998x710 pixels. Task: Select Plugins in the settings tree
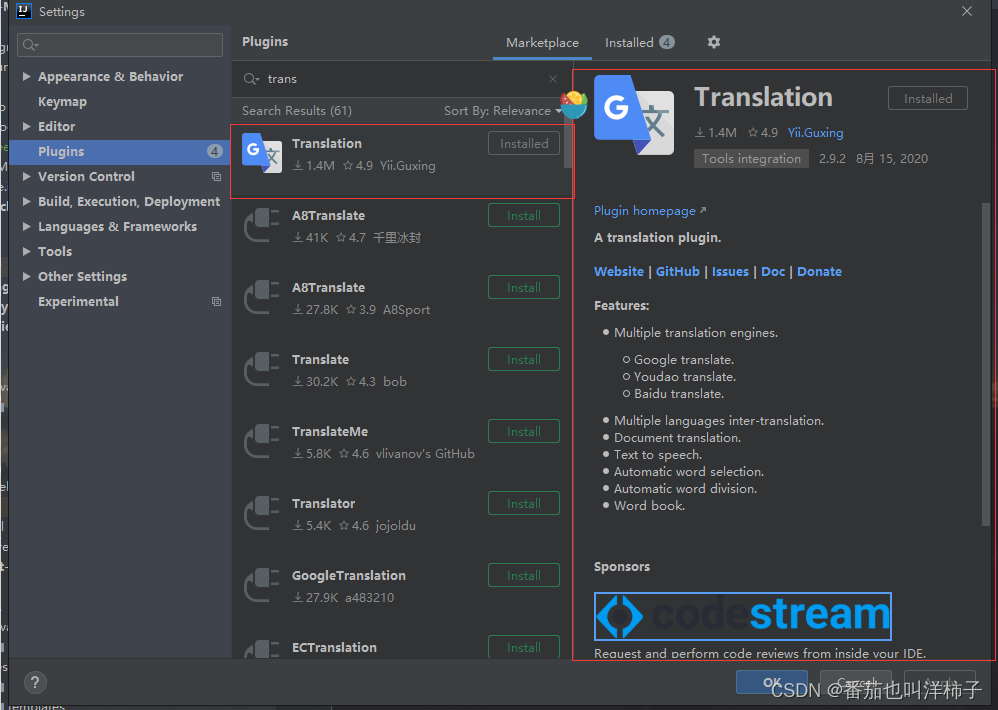[x=120, y=151]
